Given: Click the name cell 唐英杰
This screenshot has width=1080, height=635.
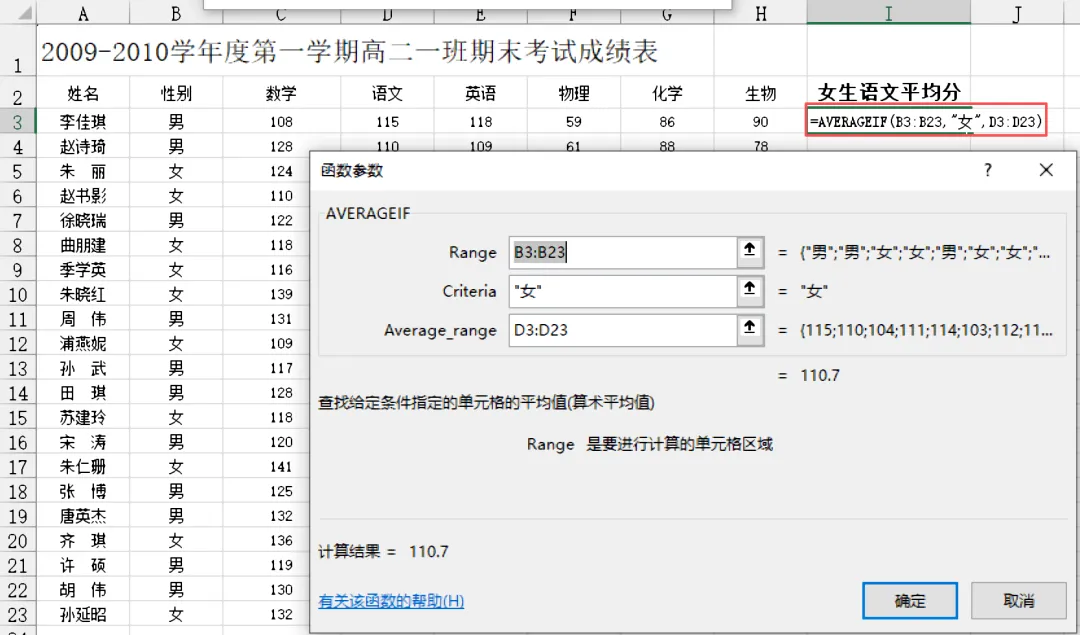Looking at the screenshot, I should 83,516.
